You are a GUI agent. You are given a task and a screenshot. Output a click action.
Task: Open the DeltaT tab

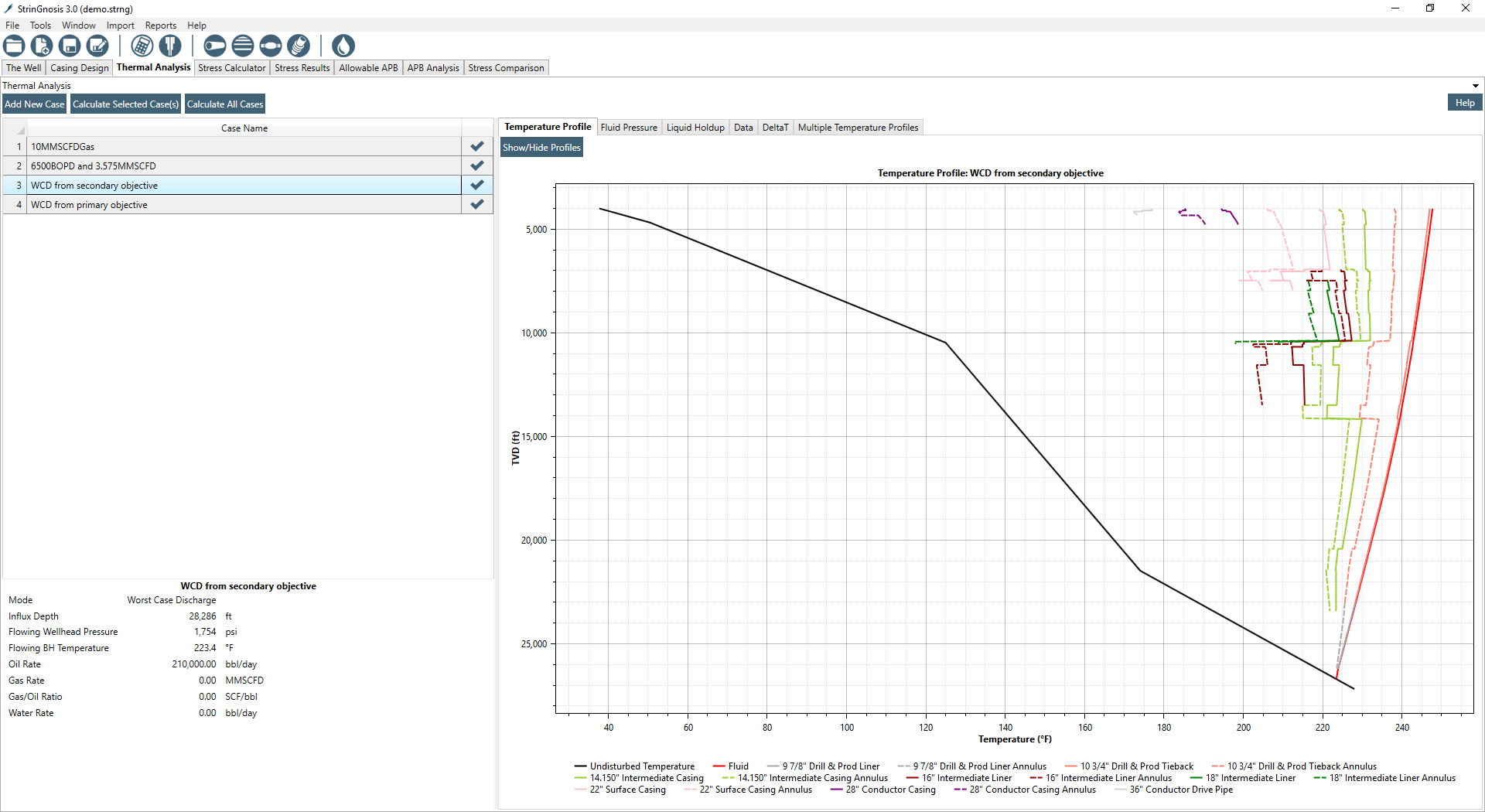click(x=775, y=128)
